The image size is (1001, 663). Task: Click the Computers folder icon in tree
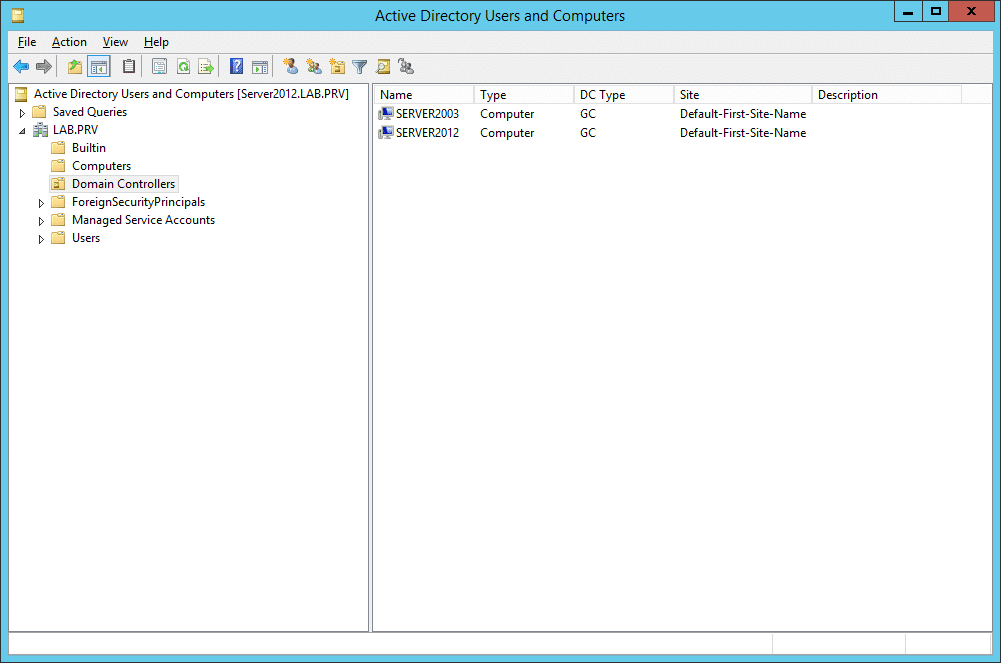[58, 166]
